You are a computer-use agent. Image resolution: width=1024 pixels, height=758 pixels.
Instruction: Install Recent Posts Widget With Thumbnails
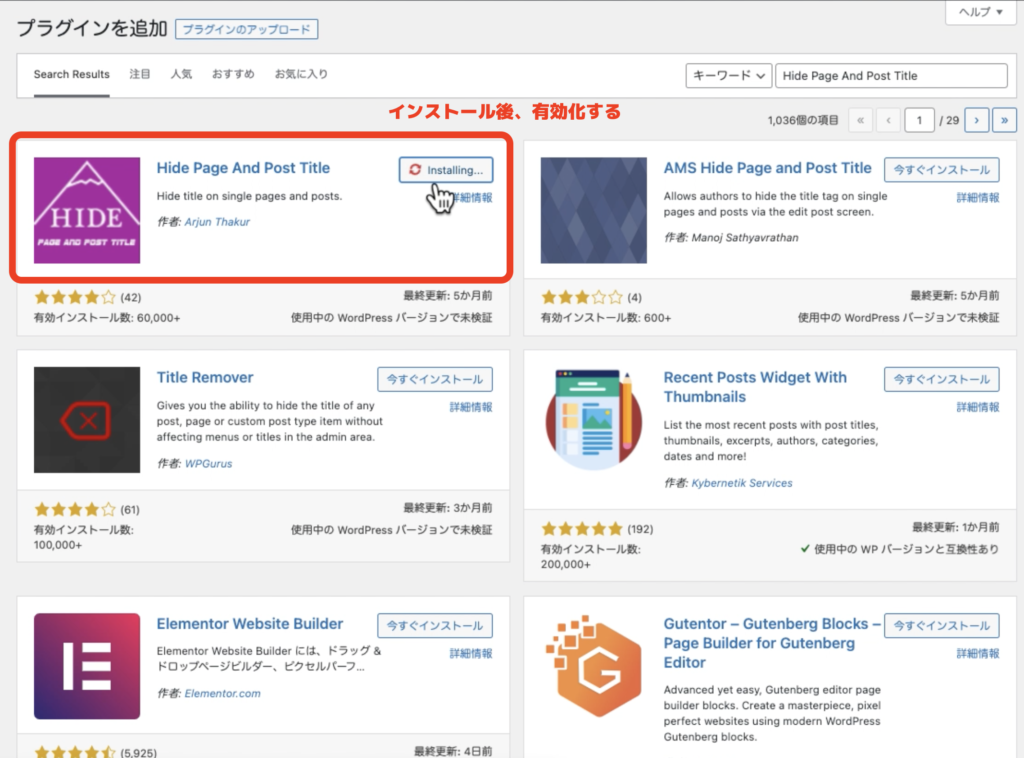click(x=942, y=379)
